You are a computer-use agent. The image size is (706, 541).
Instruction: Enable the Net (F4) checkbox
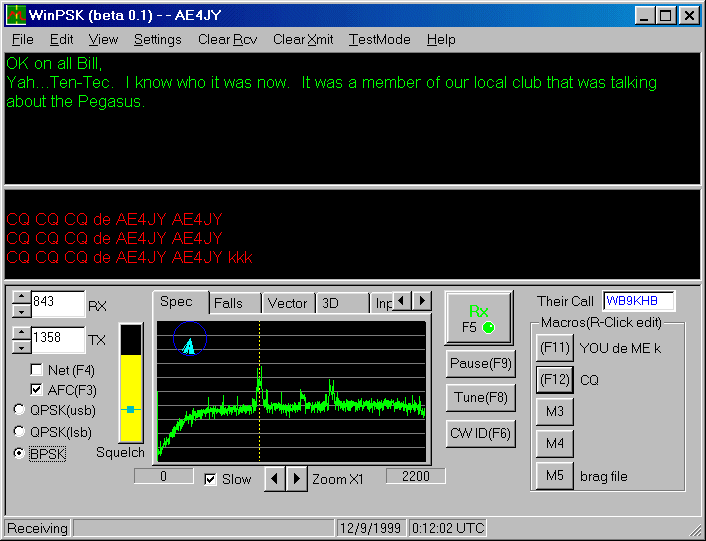tap(36, 370)
